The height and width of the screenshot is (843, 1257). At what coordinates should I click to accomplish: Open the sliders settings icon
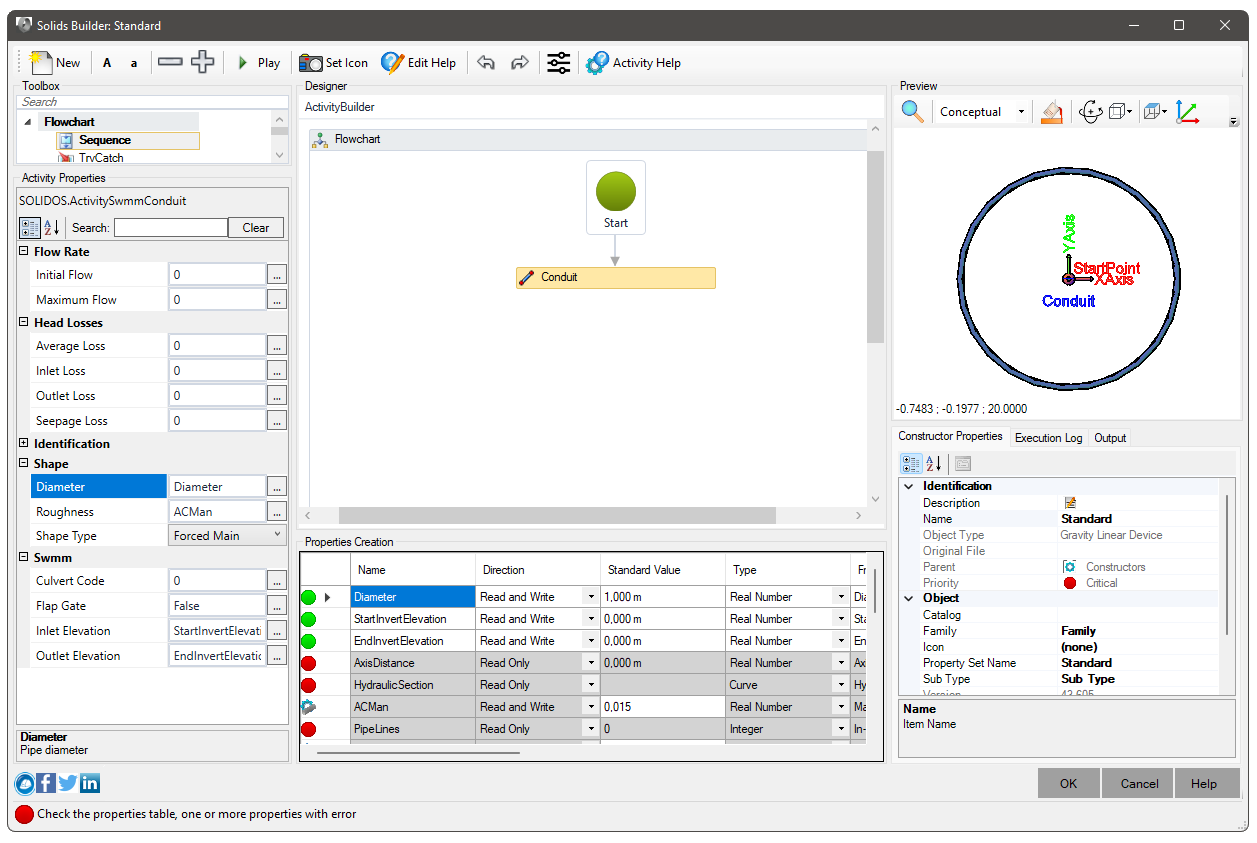(x=559, y=63)
